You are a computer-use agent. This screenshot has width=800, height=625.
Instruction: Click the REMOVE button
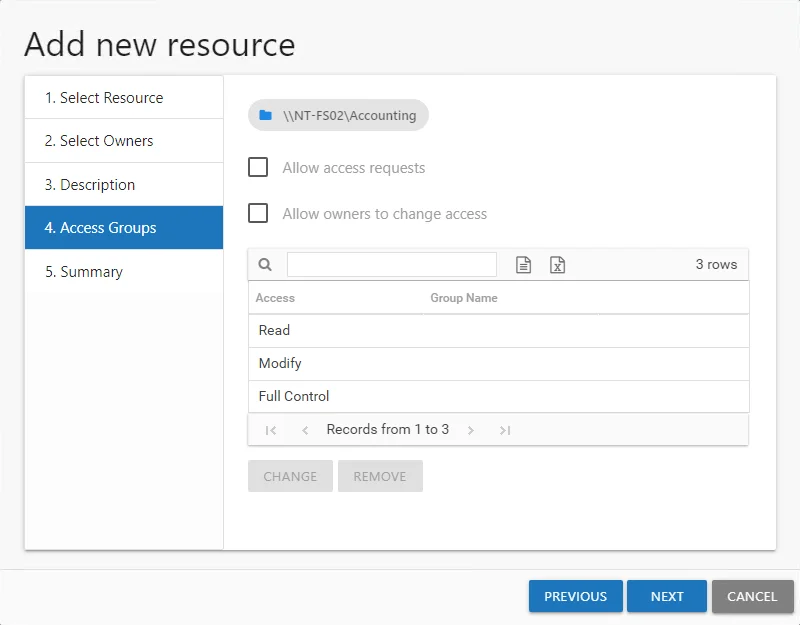click(380, 476)
